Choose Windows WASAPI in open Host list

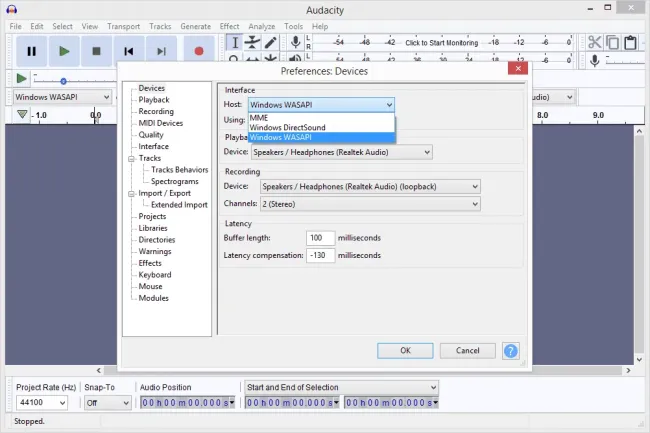[321, 138]
